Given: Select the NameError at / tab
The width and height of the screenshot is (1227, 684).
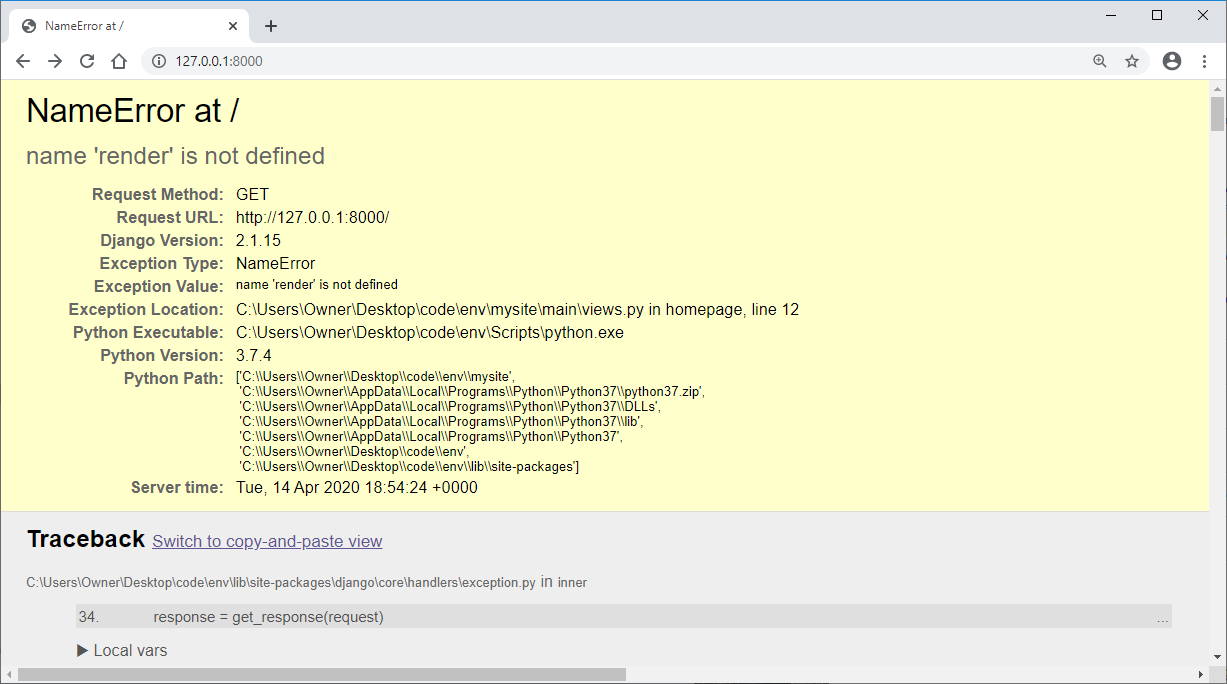Looking at the screenshot, I should 130,26.
